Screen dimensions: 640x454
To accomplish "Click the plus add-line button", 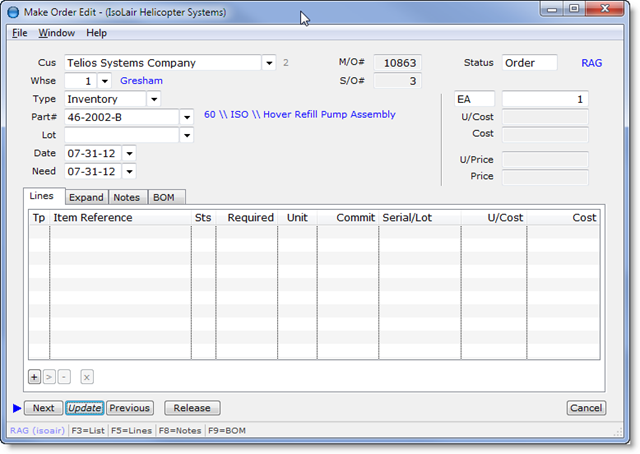I will (34, 377).
